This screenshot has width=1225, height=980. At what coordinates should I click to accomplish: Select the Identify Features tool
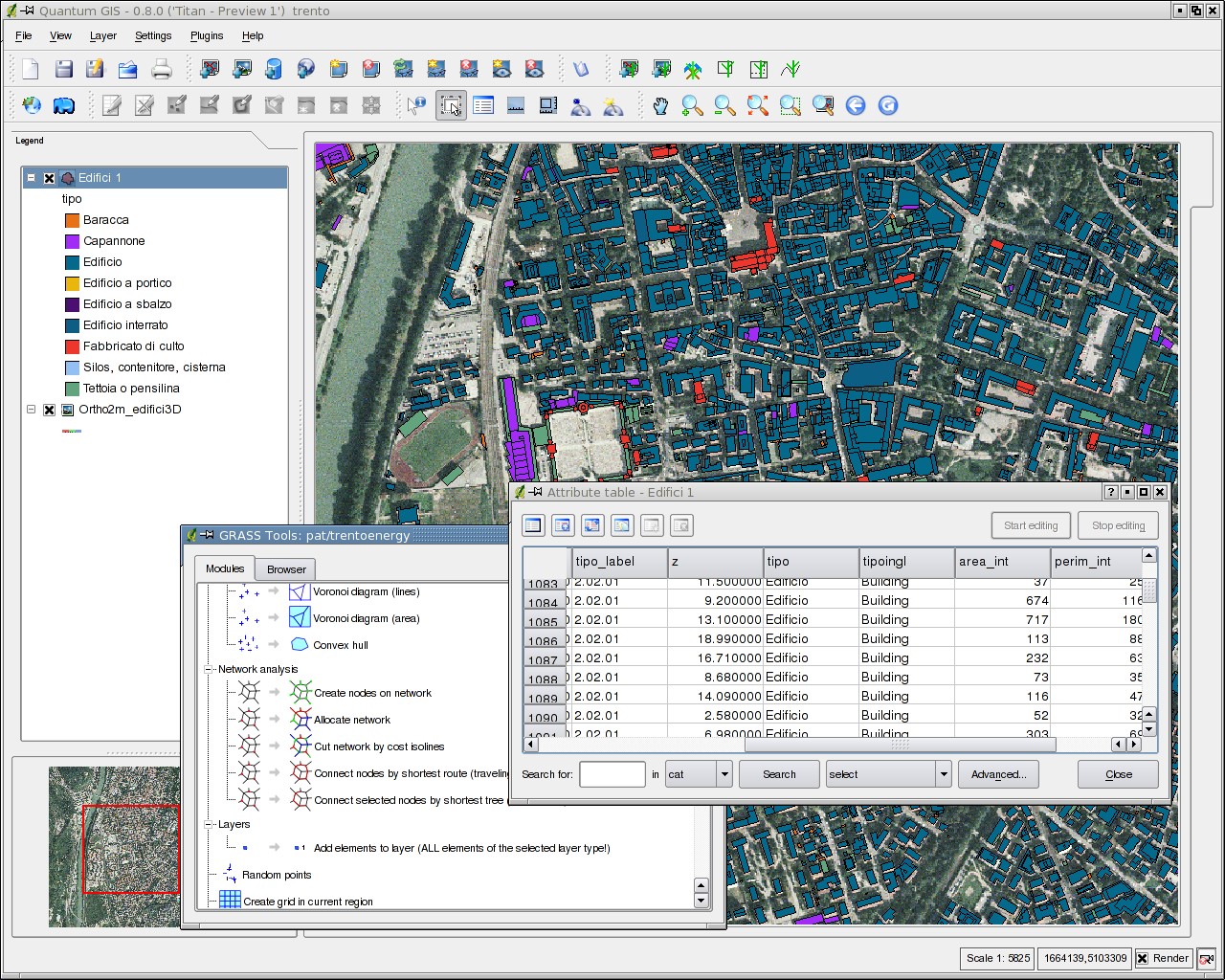pos(416,105)
